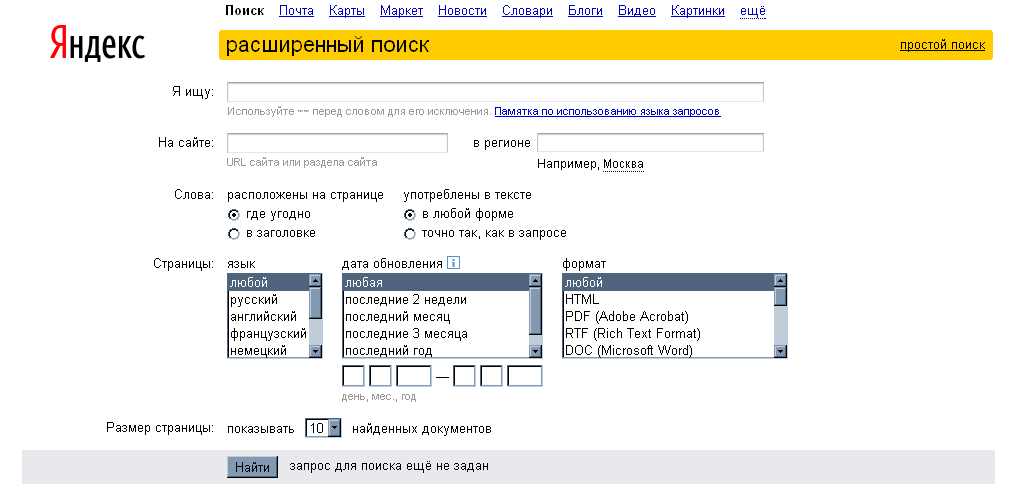
Task: Click the end date month field
Action: click(492, 376)
